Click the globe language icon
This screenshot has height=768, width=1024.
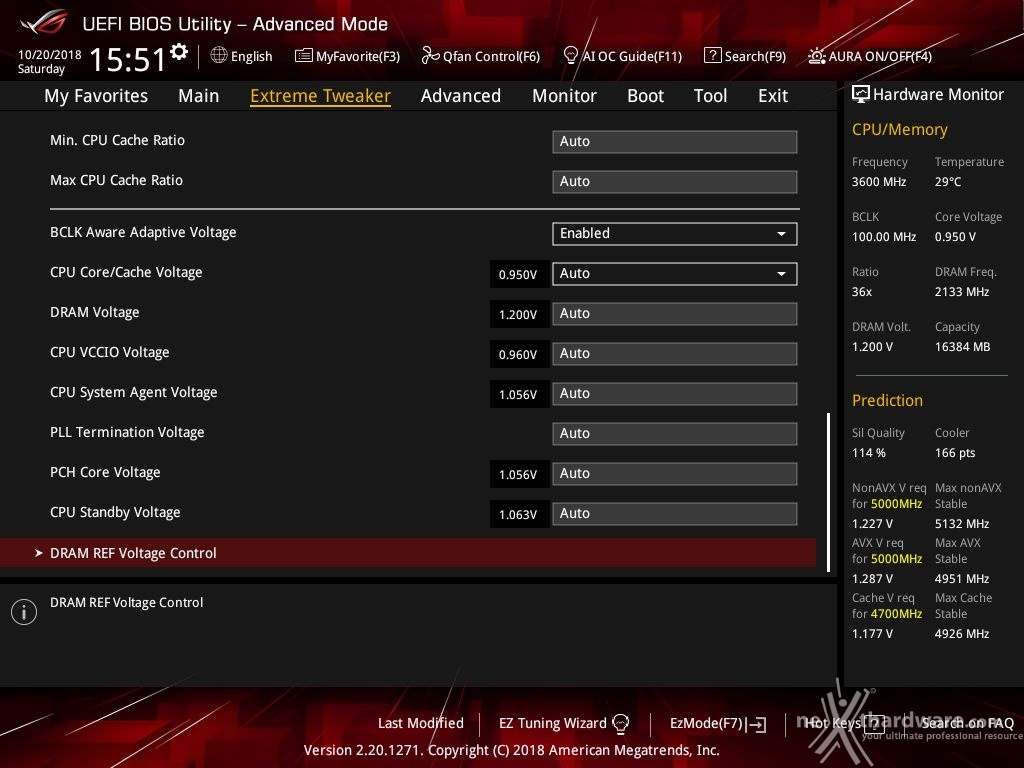coord(219,56)
